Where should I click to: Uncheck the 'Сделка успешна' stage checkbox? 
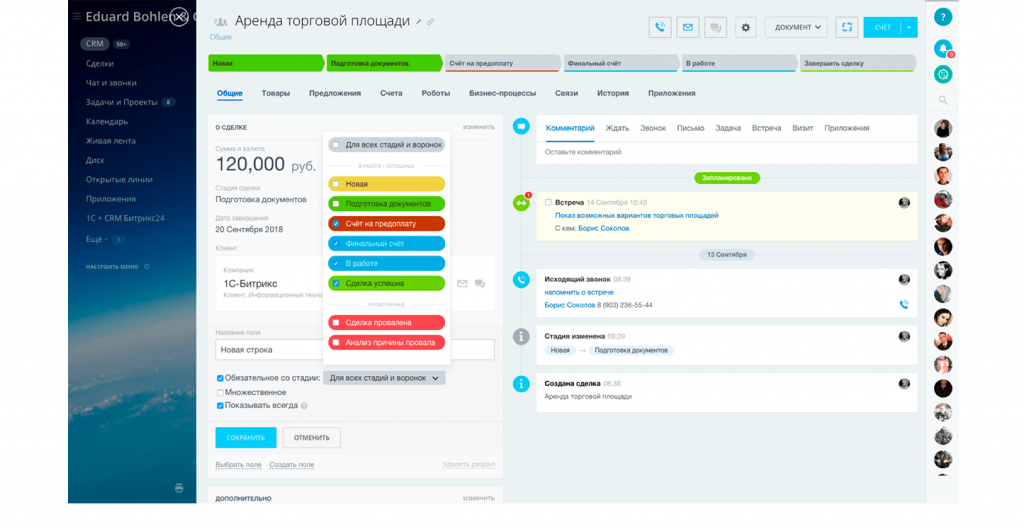point(336,283)
